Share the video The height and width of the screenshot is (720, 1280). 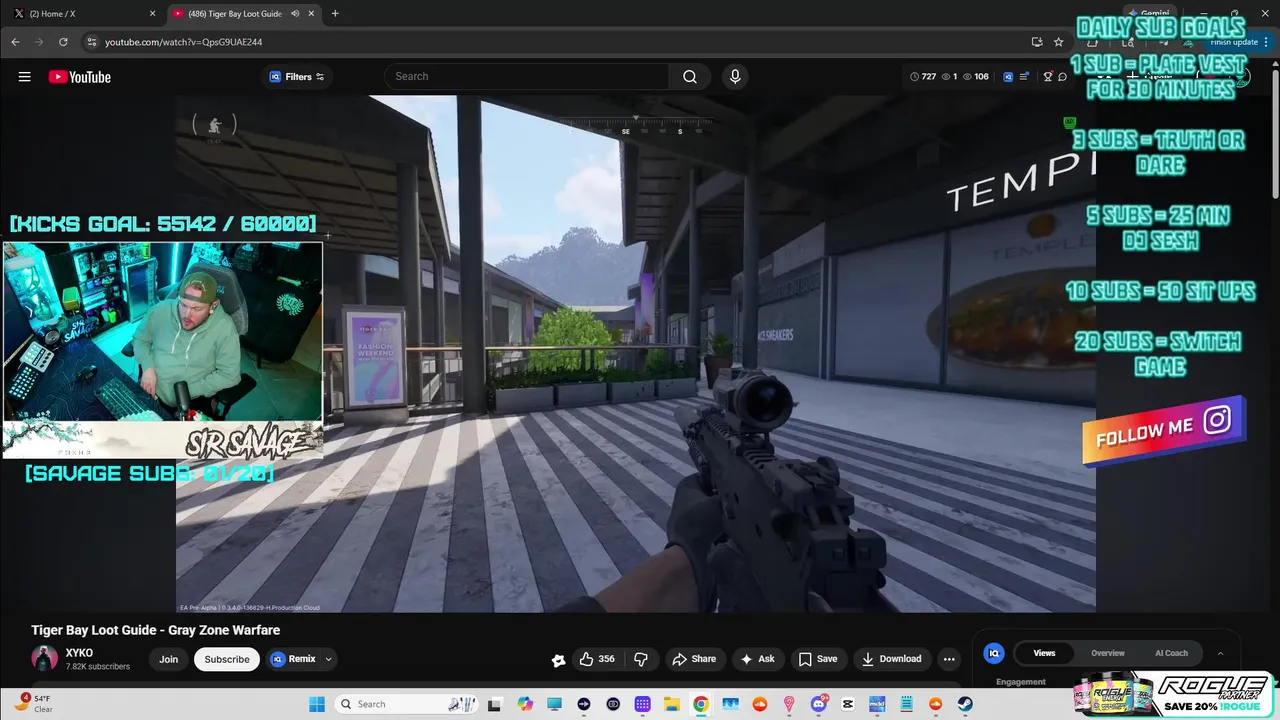[693, 659]
